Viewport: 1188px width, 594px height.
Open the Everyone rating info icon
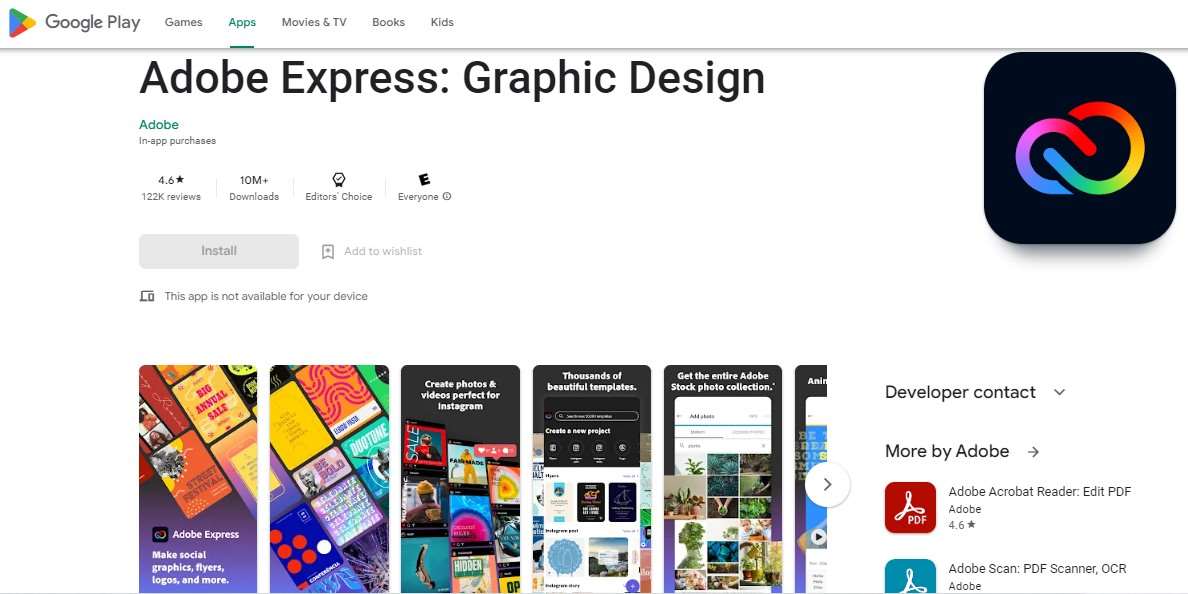447,196
